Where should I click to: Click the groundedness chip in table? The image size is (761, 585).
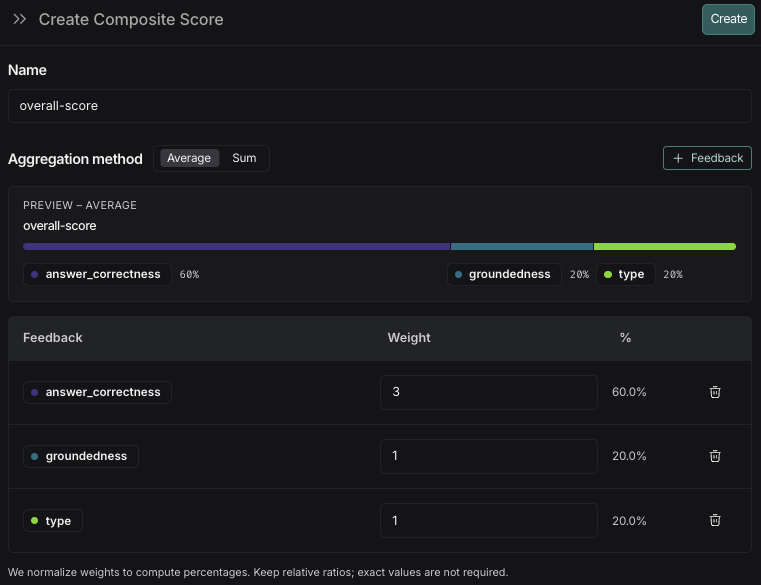click(81, 456)
